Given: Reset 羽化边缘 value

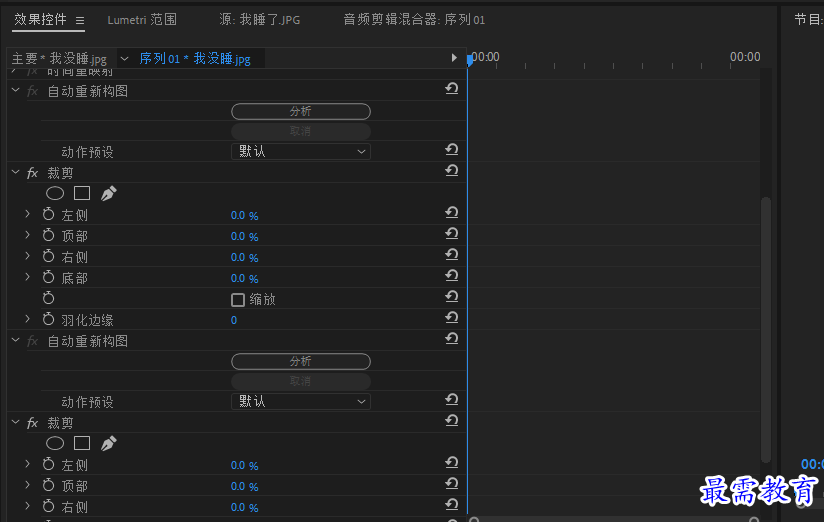Looking at the screenshot, I should point(451,318).
